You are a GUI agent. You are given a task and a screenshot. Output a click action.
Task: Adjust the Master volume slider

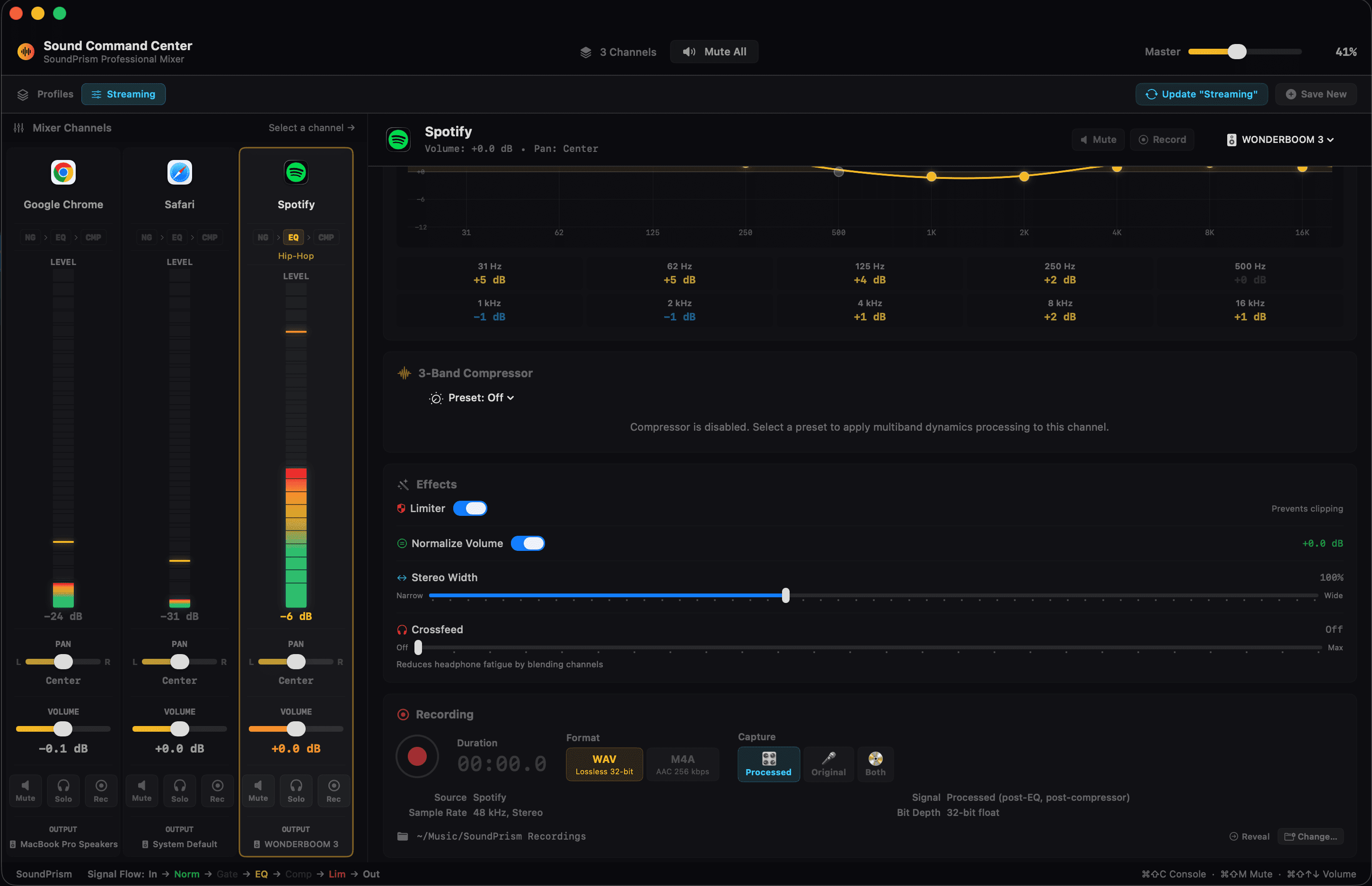pyautogui.click(x=1236, y=51)
